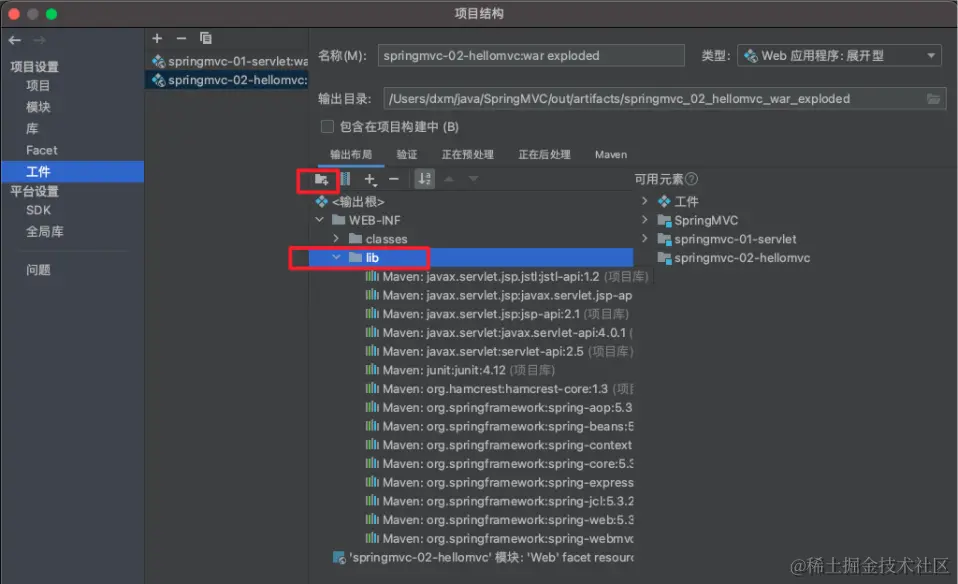Add a new artifact with plus icon
Screen dimensions: 958x584
pos(157,38)
